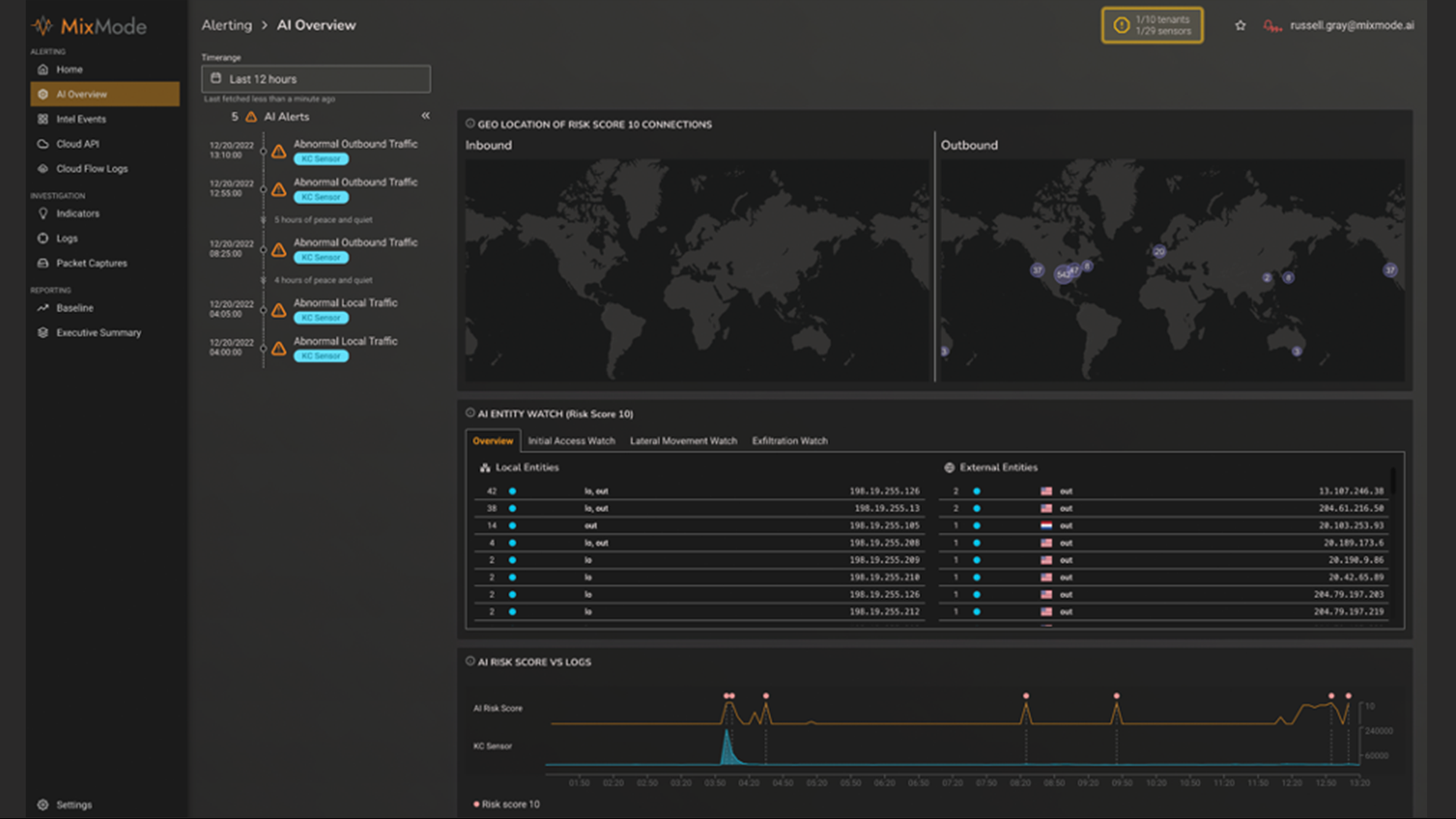Viewport: 1456px width, 819px height.
Task: Open the Indicators lightbulb icon
Action: point(43,214)
